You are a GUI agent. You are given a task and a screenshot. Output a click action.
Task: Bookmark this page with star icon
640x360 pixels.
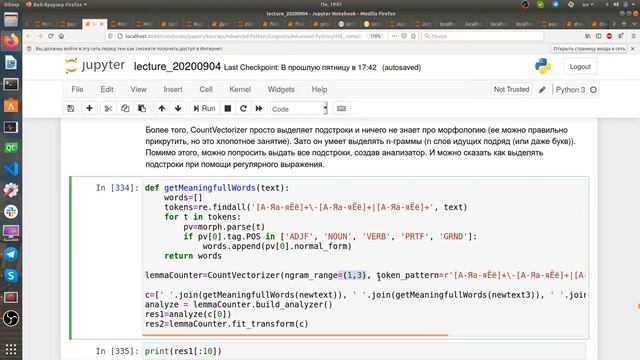click(x=413, y=36)
